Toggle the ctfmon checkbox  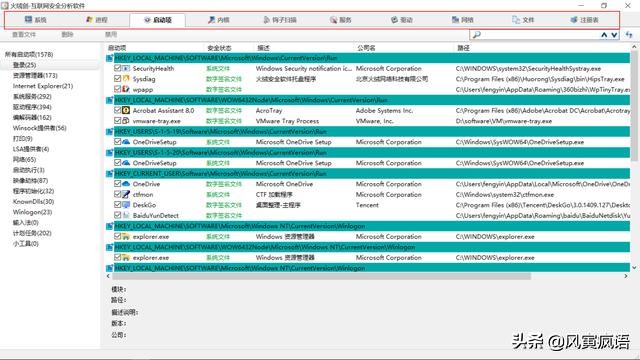(118, 194)
